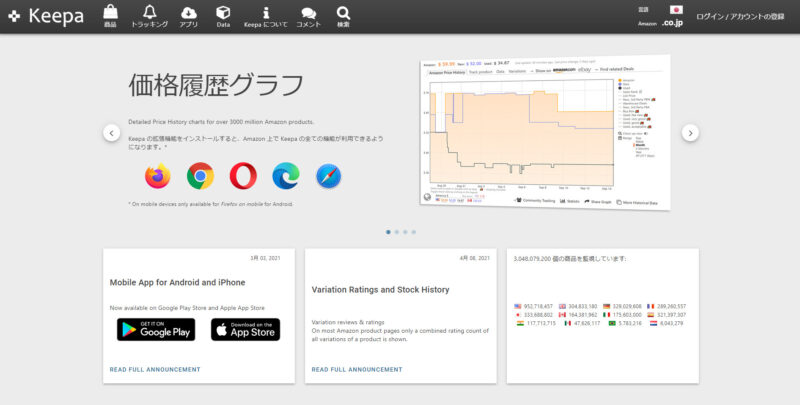Click the Spanish flag beside 321,397,307
800x405 pixels.
point(651,315)
